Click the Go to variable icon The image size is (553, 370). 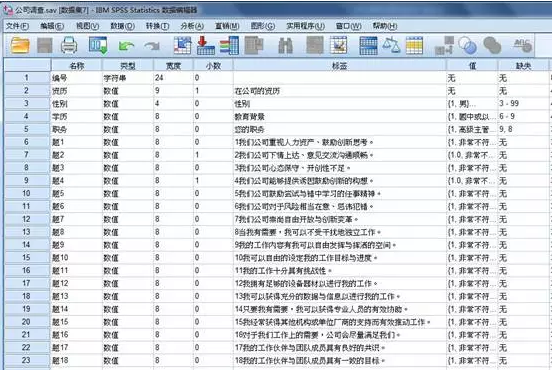(205, 45)
